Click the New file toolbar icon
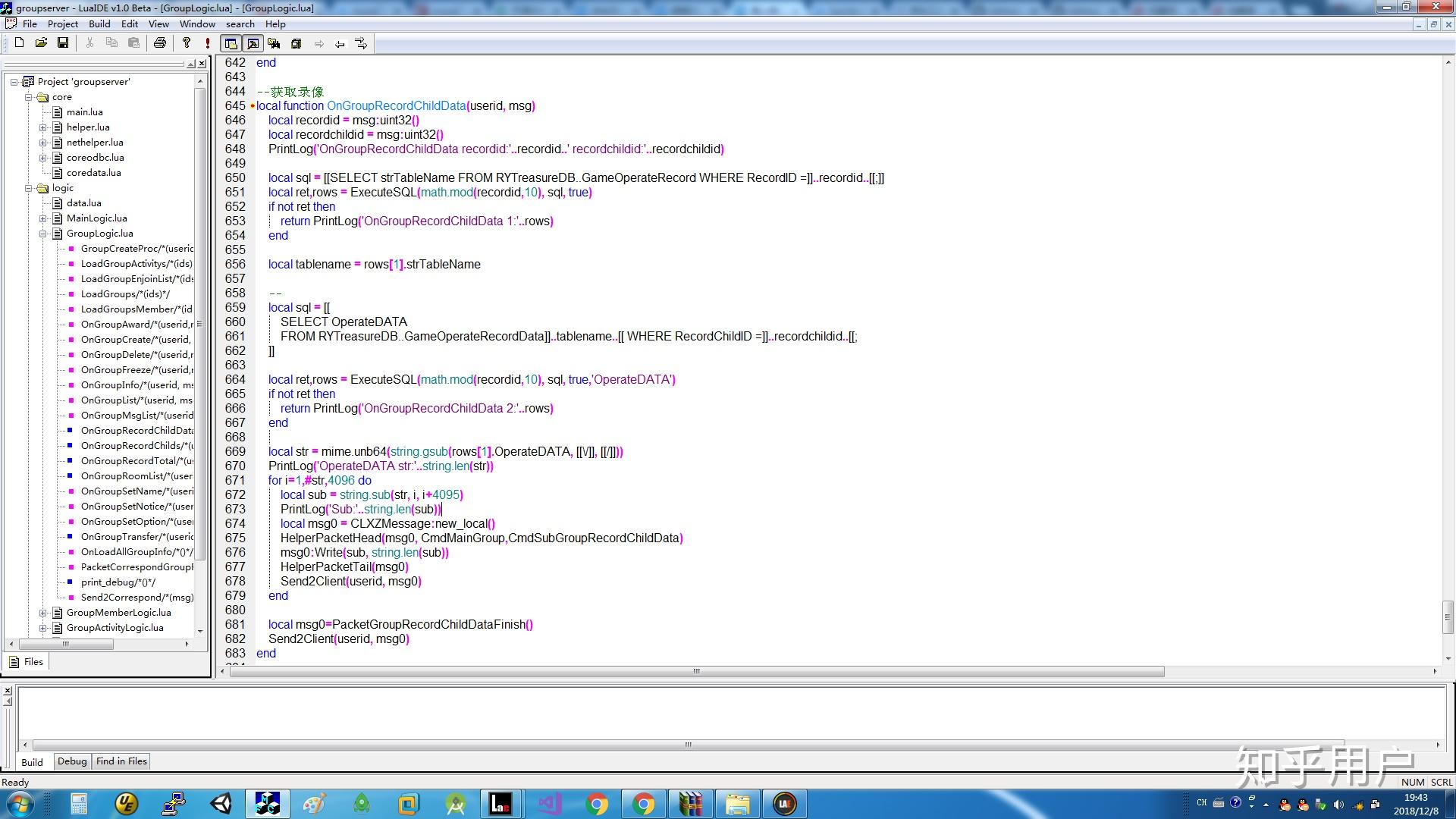The width and height of the screenshot is (1456, 819). coord(20,43)
